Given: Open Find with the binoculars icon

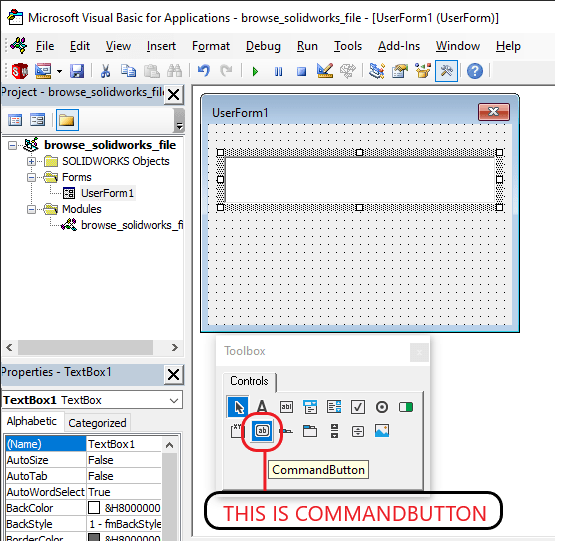Looking at the screenshot, I should pyautogui.click(x=175, y=71).
